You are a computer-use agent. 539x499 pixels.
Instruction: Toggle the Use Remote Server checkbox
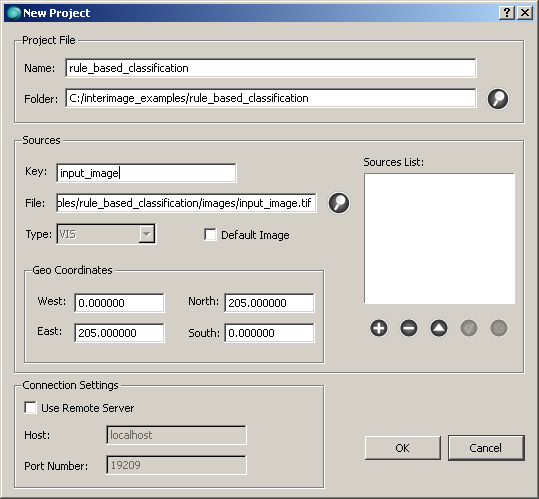pos(30,408)
